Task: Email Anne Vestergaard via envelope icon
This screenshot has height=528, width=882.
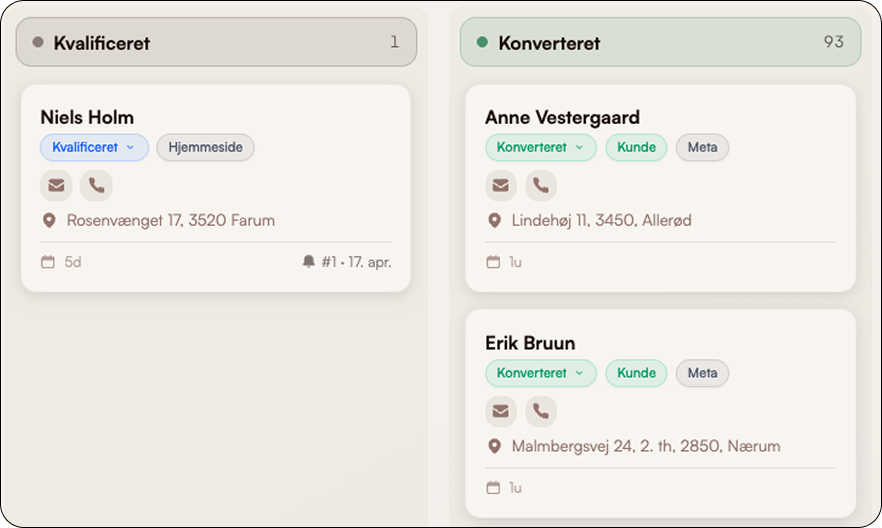Action: [501, 185]
